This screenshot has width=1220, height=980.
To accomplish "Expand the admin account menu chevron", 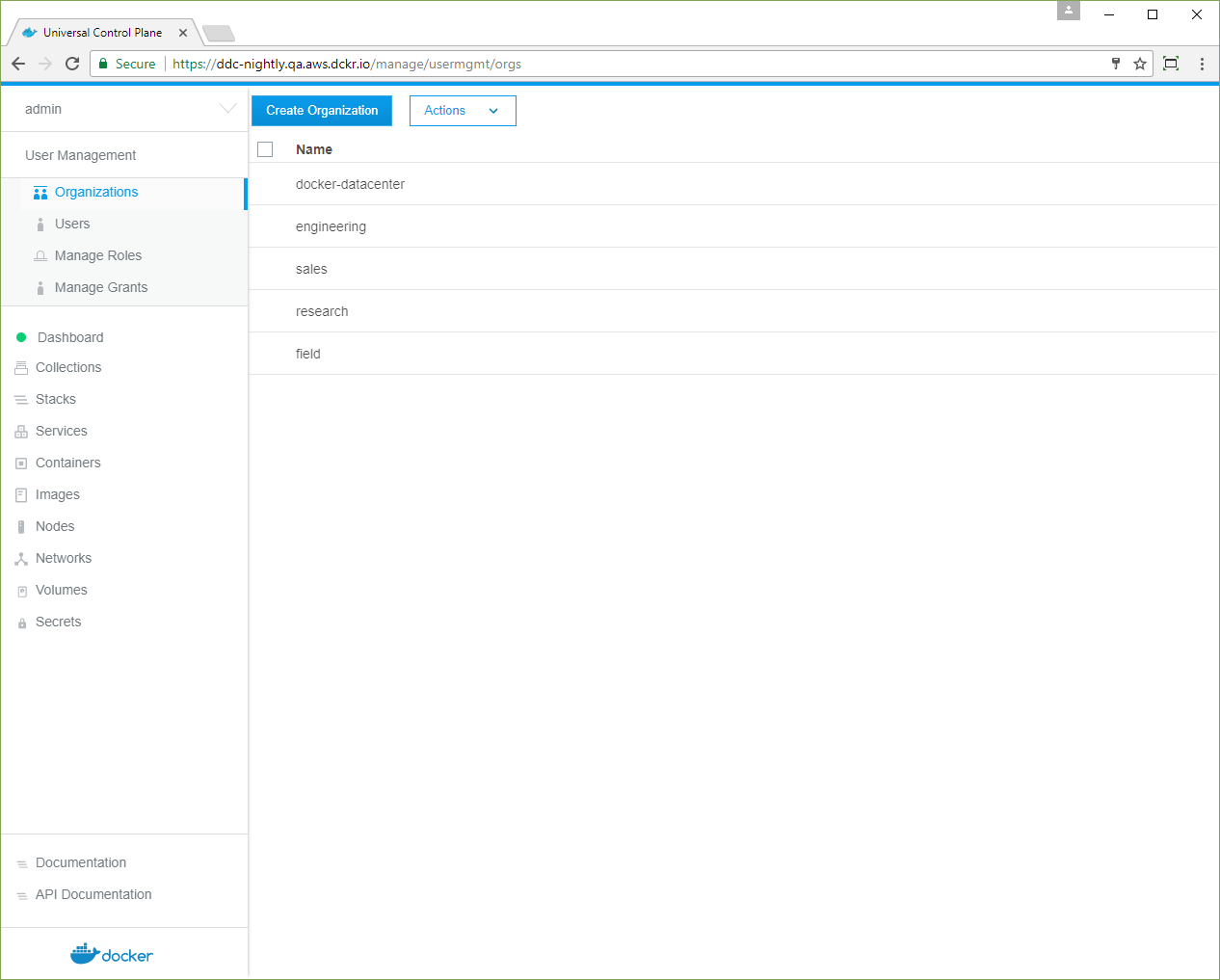I will pos(227,109).
